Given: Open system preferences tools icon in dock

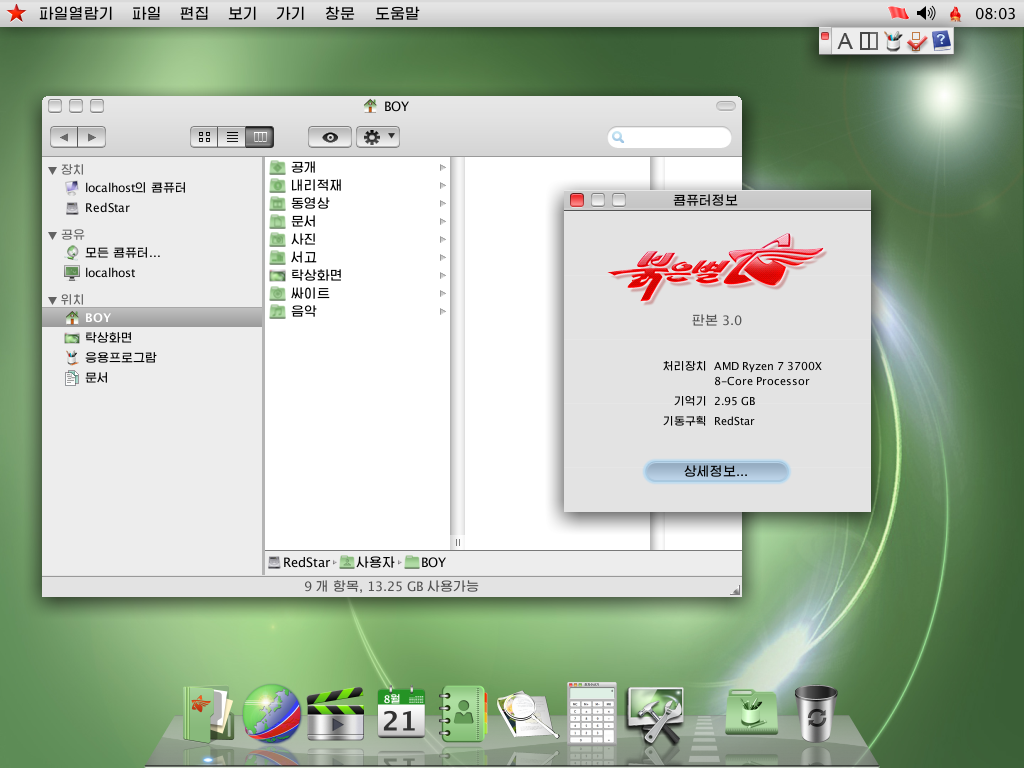Looking at the screenshot, I should point(655,714).
